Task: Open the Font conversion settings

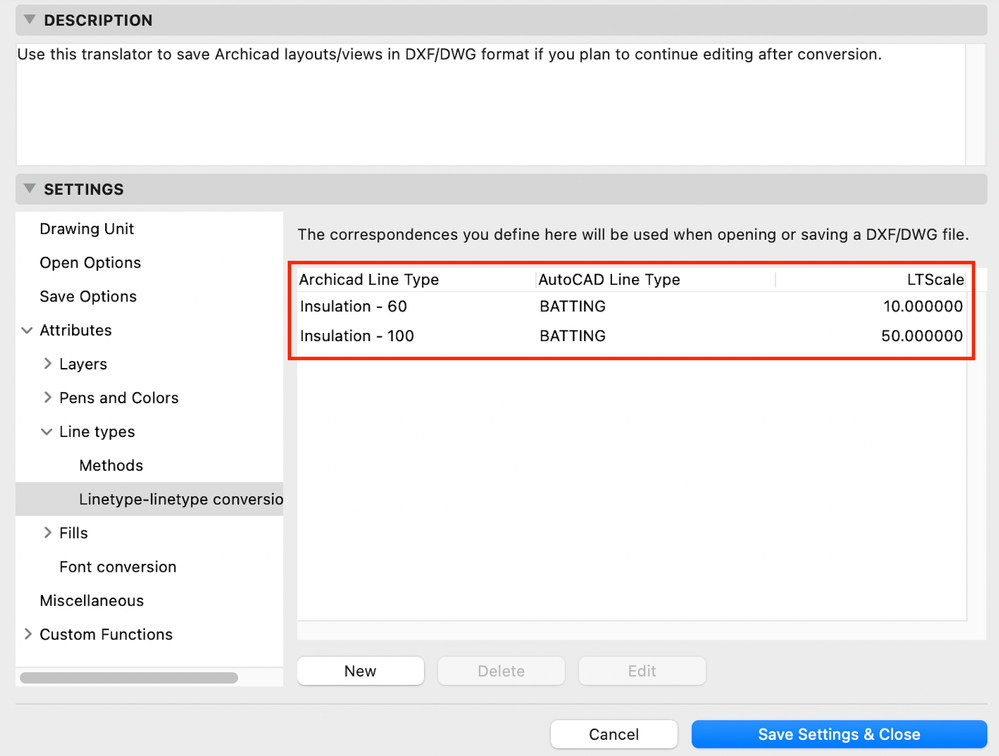Action: [x=118, y=567]
